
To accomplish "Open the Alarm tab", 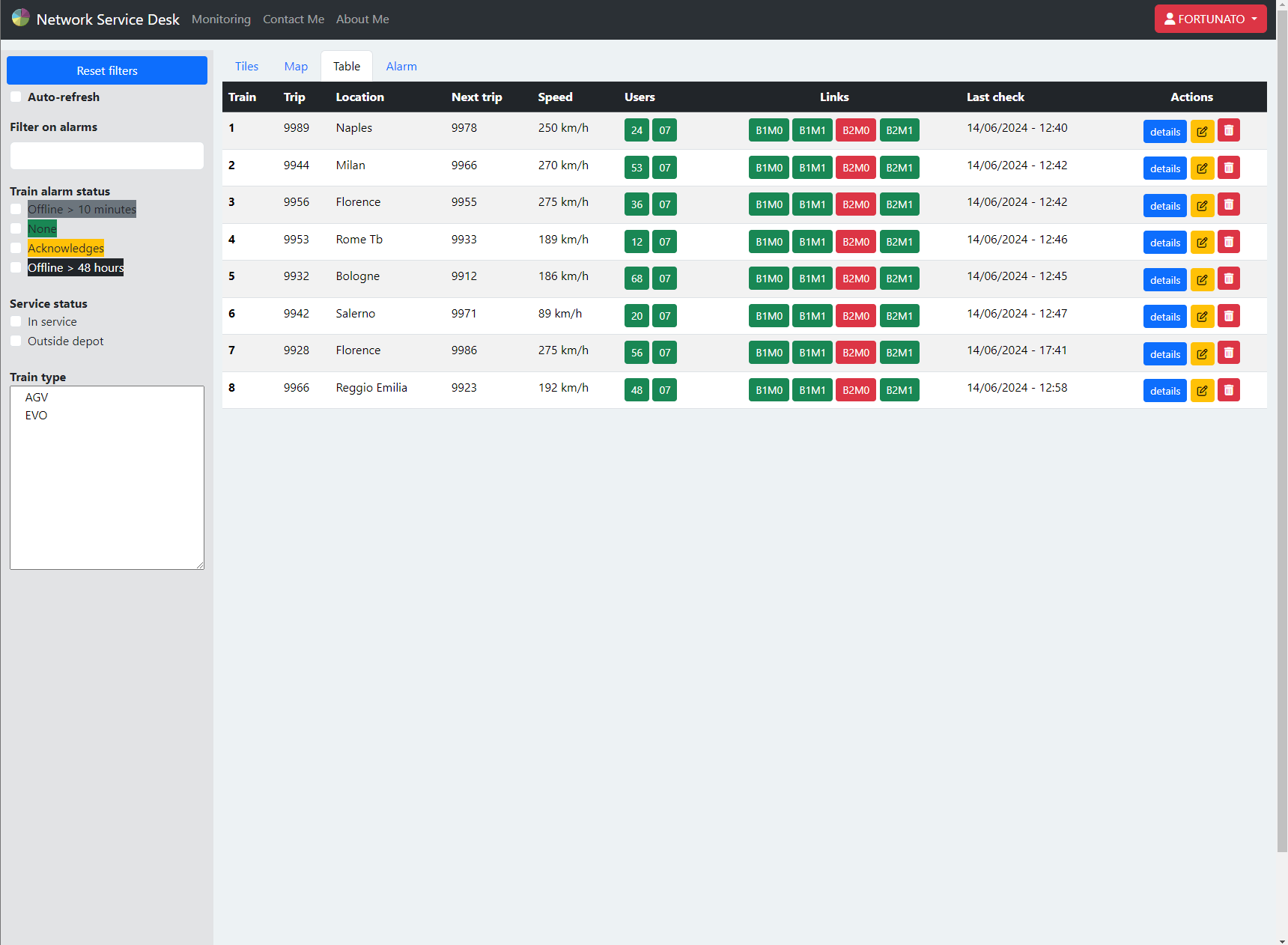I will point(401,66).
